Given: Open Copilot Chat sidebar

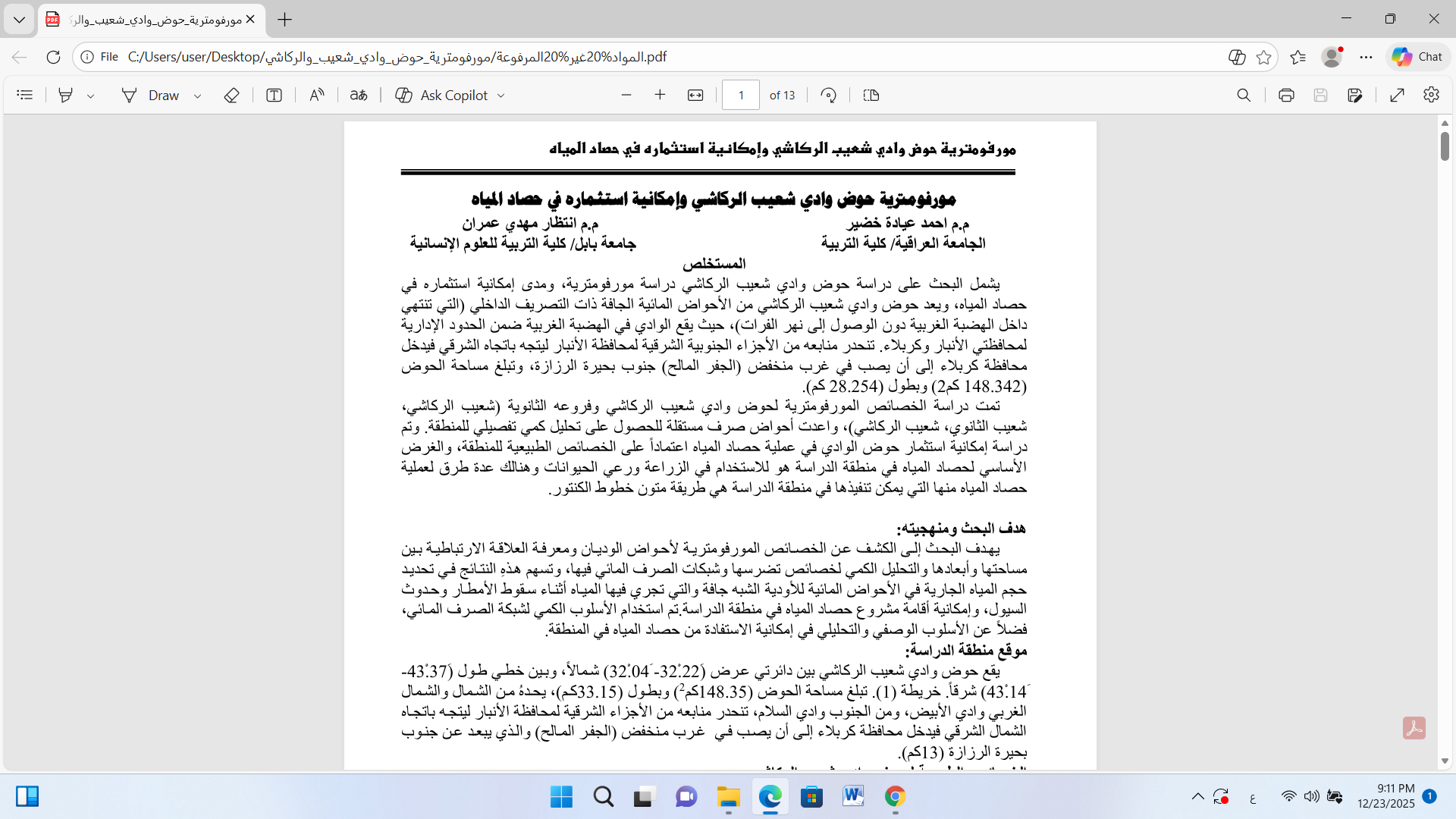Looking at the screenshot, I should pyautogui.click(x=1417, y=57).
